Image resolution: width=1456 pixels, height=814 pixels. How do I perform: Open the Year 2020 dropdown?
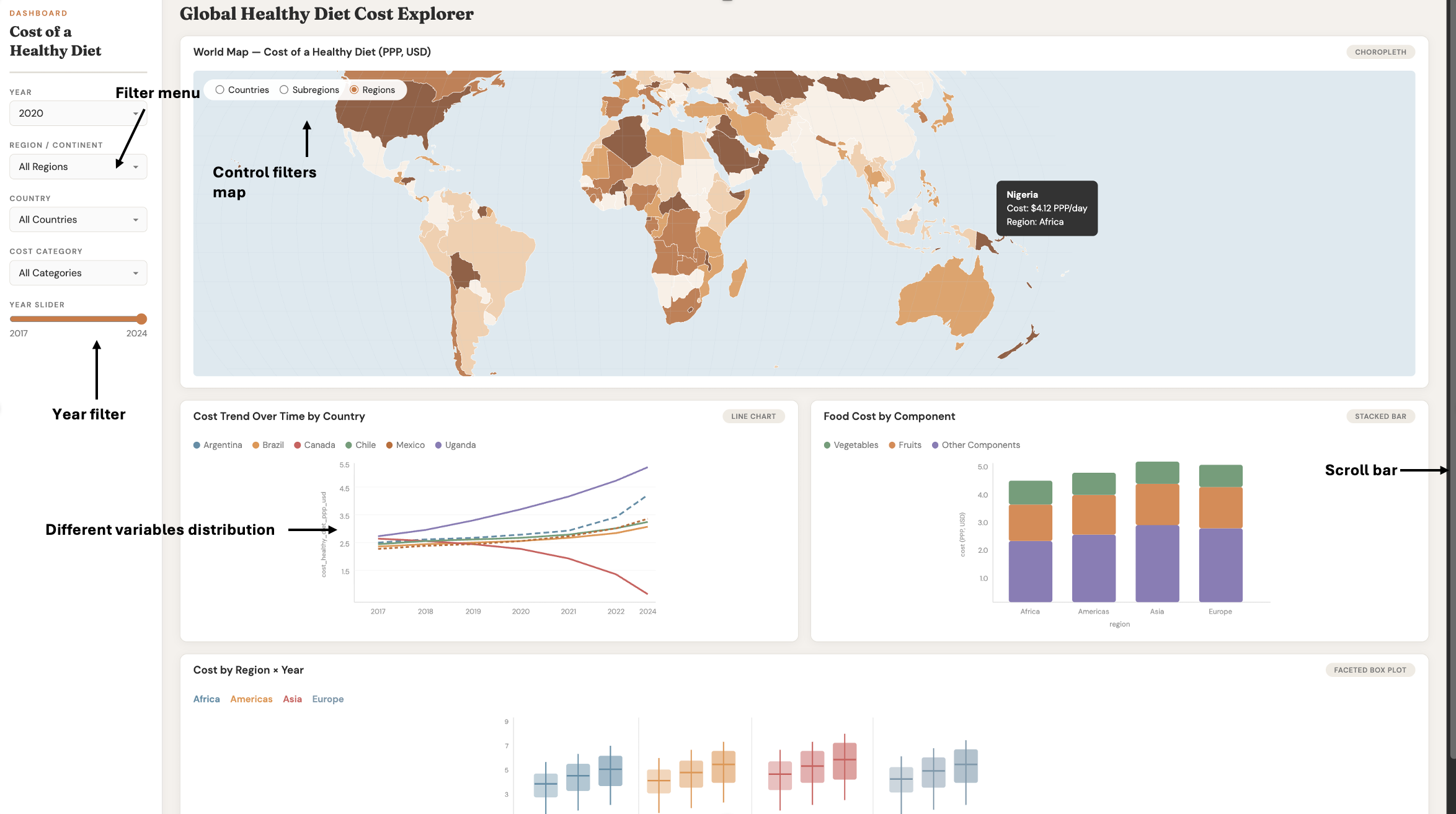tap(78, 114)
